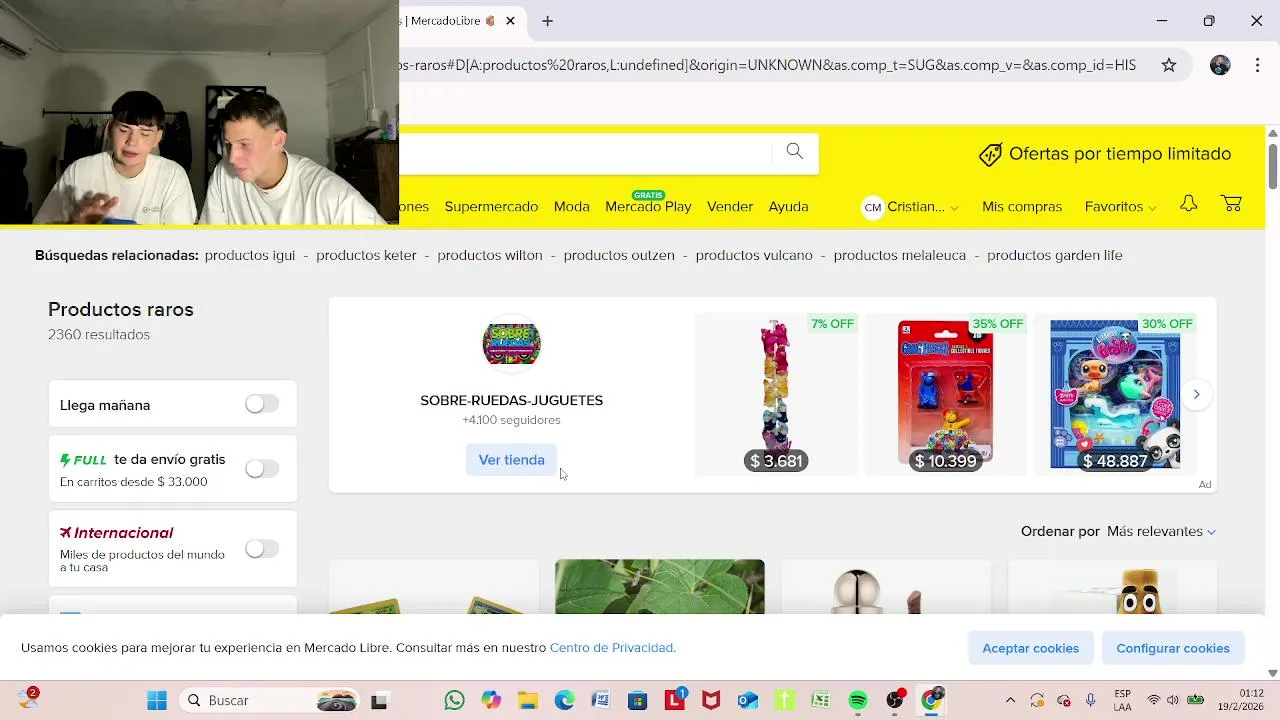Open WhatsApp from the taskbar
Viewport: 1280px width, 720px height.
pyautogui.click(x=455, y=700)
